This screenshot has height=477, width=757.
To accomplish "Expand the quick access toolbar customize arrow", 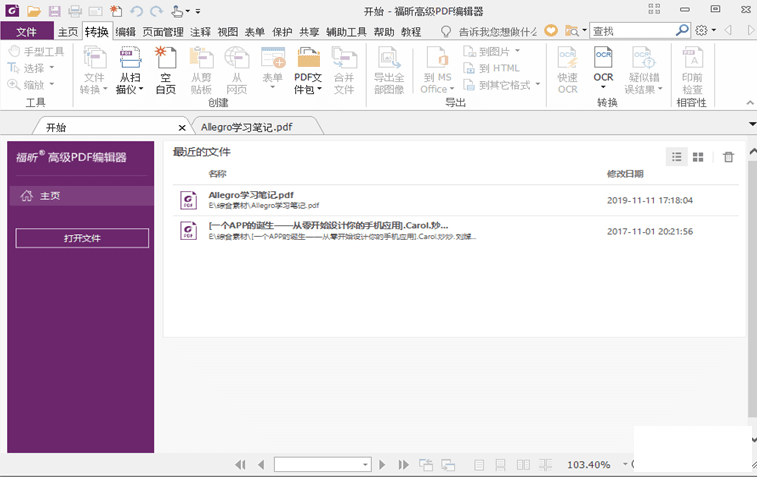I will (198, 11).
